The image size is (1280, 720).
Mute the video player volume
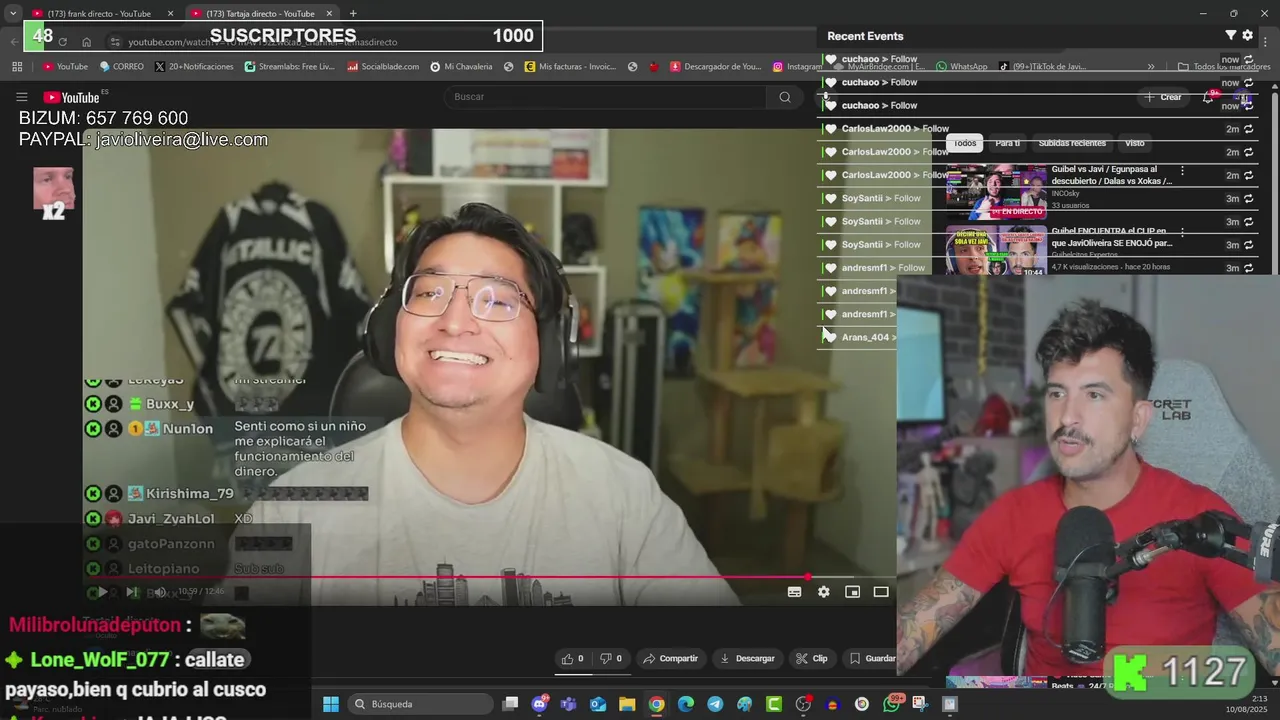point(159,592)
